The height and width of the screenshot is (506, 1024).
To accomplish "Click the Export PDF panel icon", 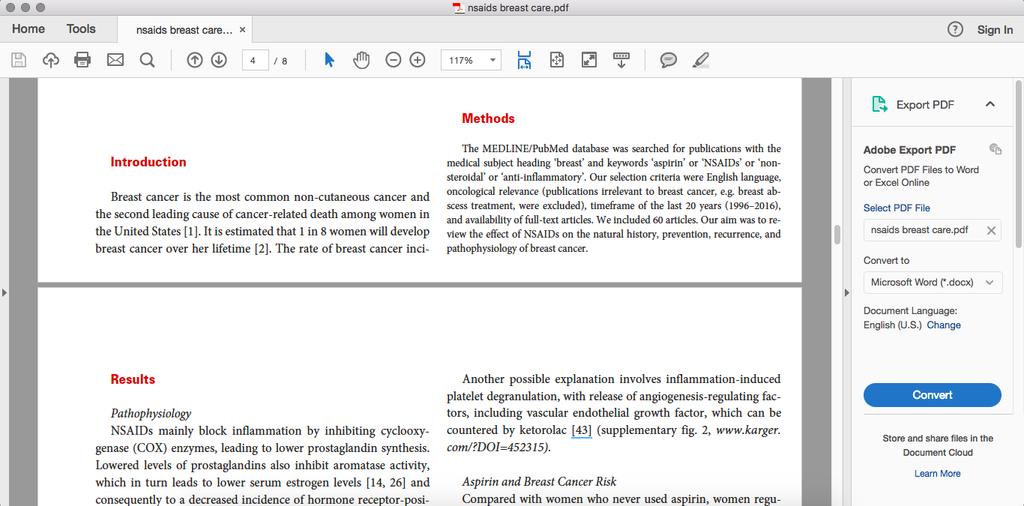I will 880,104.
